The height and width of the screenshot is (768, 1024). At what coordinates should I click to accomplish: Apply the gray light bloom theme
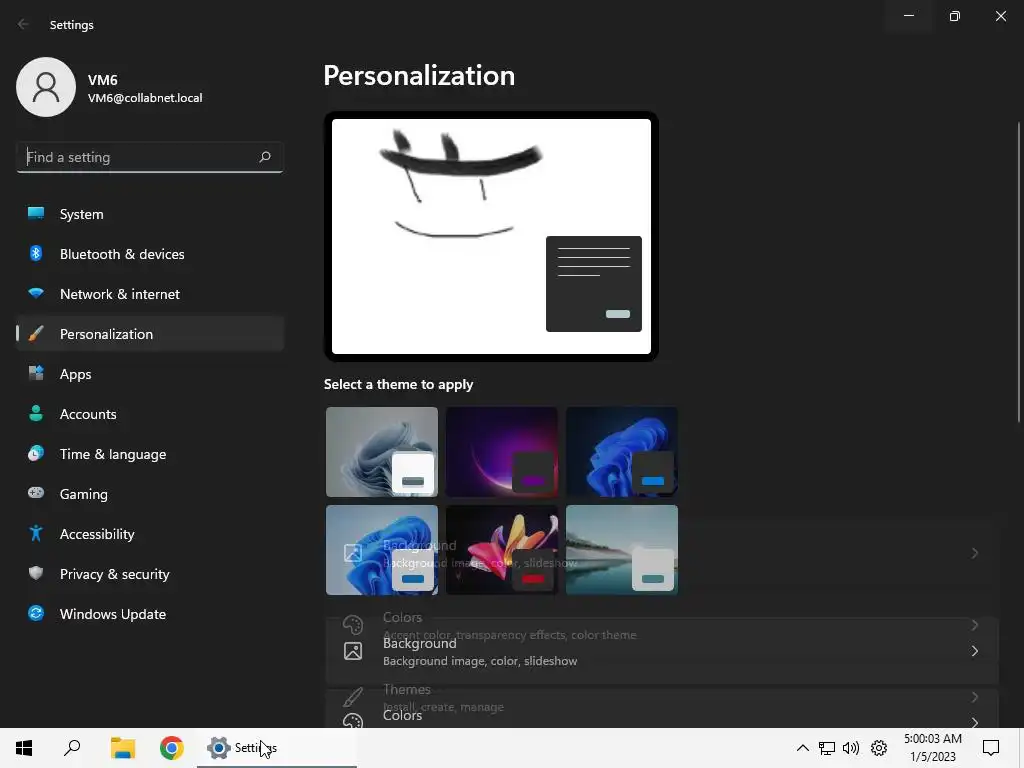[x=382, y=452]
